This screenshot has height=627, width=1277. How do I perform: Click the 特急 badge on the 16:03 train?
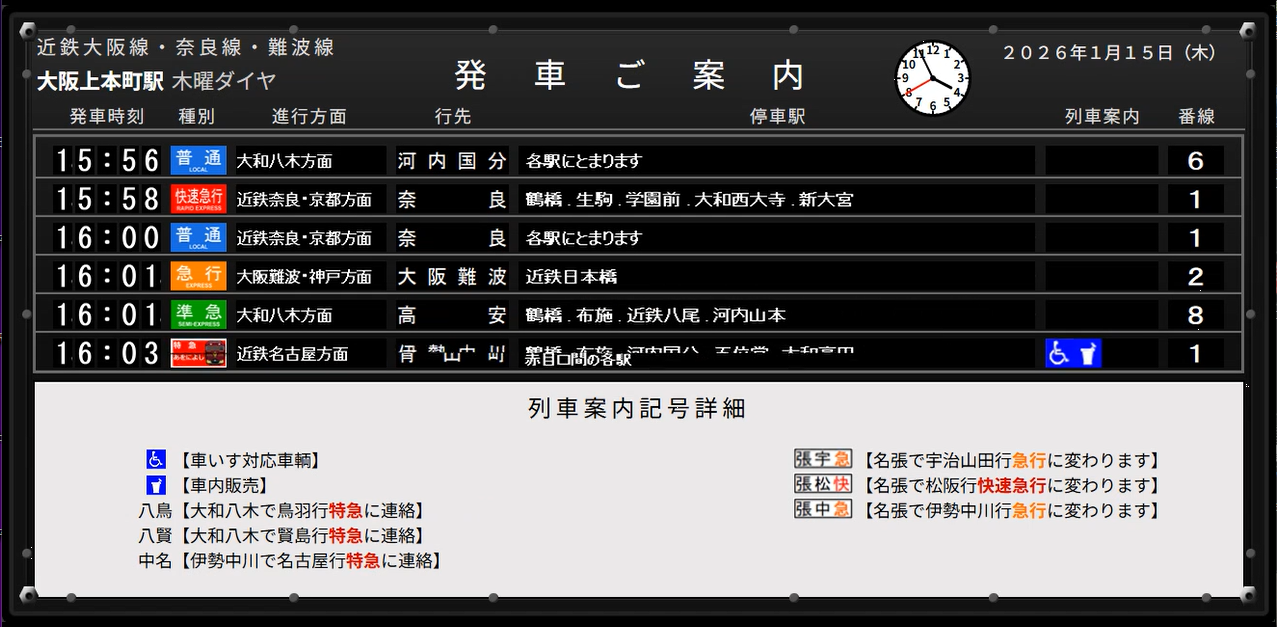coord(198,353)
